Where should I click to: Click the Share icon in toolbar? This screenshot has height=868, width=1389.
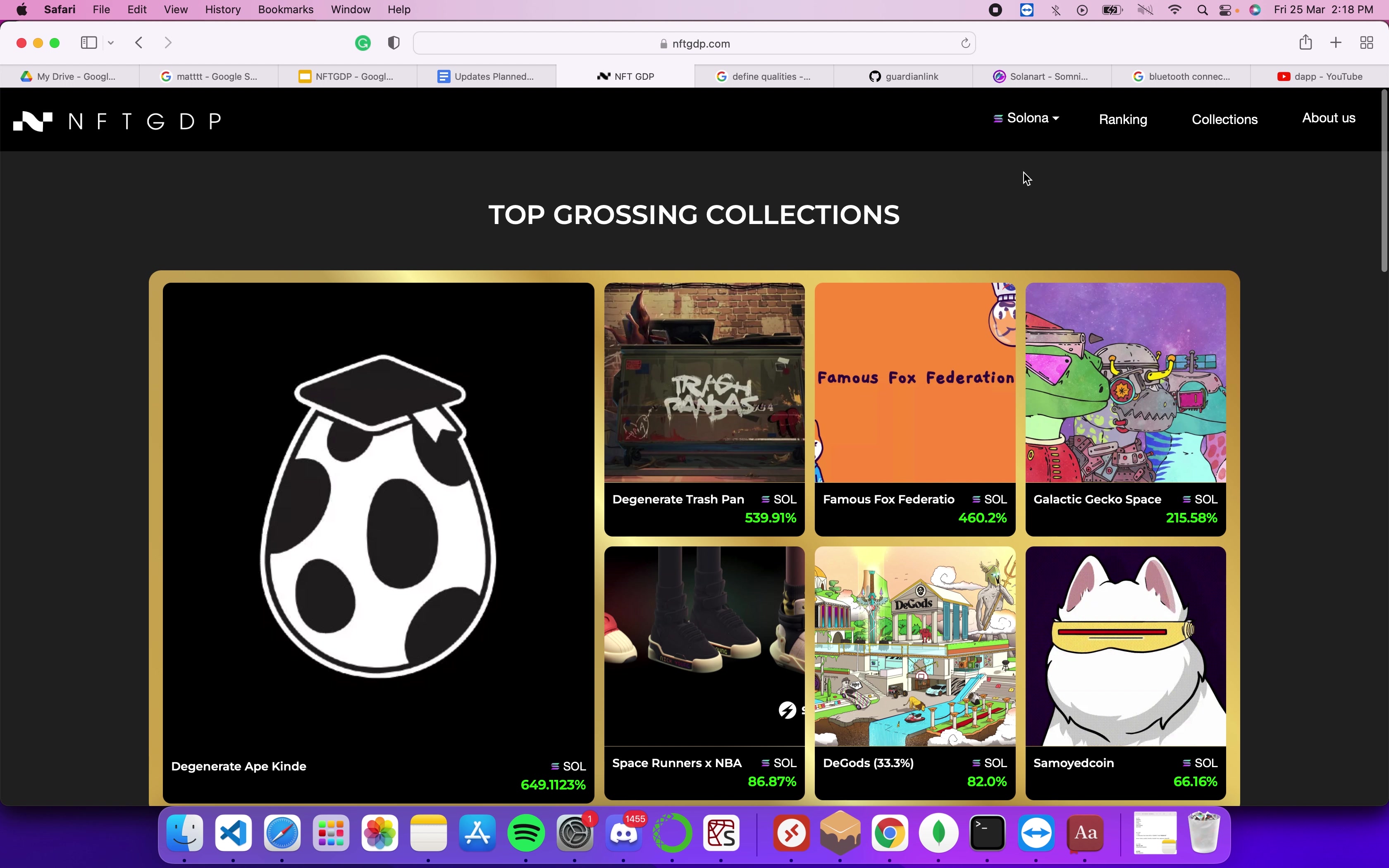(1306, 43)
